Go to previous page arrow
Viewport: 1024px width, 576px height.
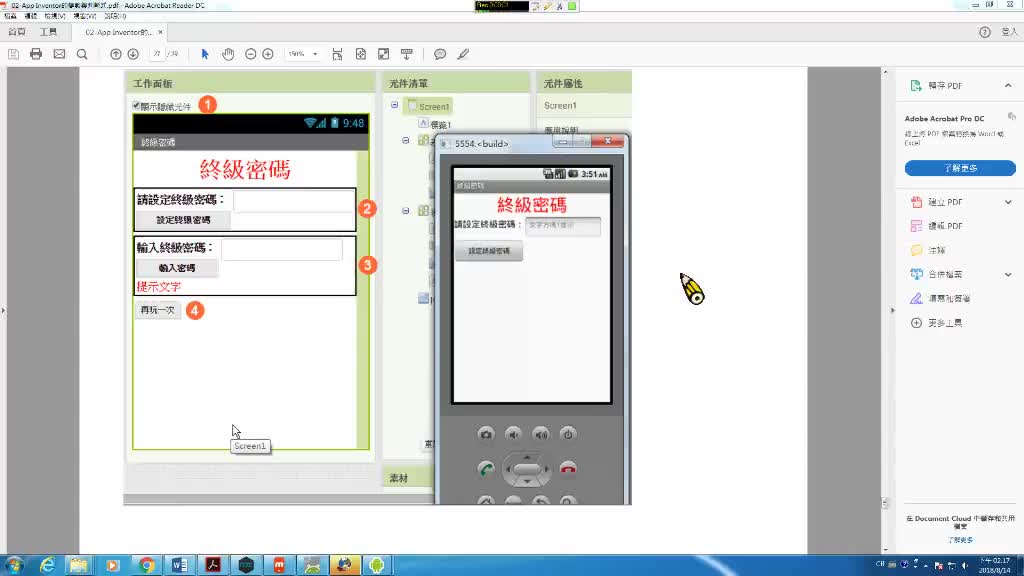click(116, 54)
